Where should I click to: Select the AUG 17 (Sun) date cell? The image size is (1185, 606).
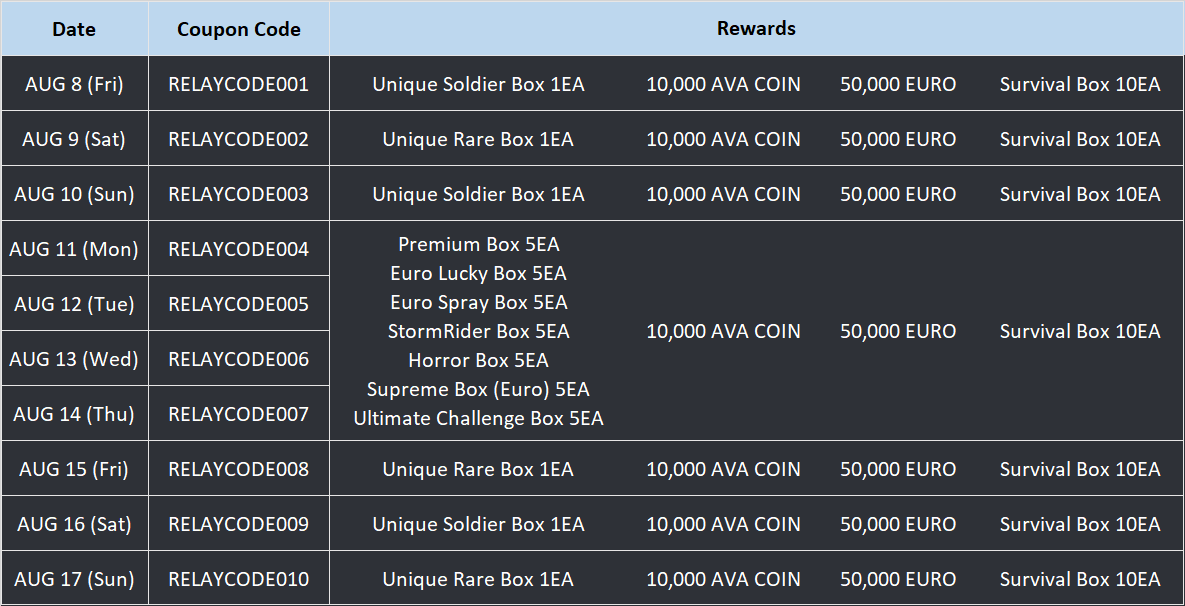point(74,579)
